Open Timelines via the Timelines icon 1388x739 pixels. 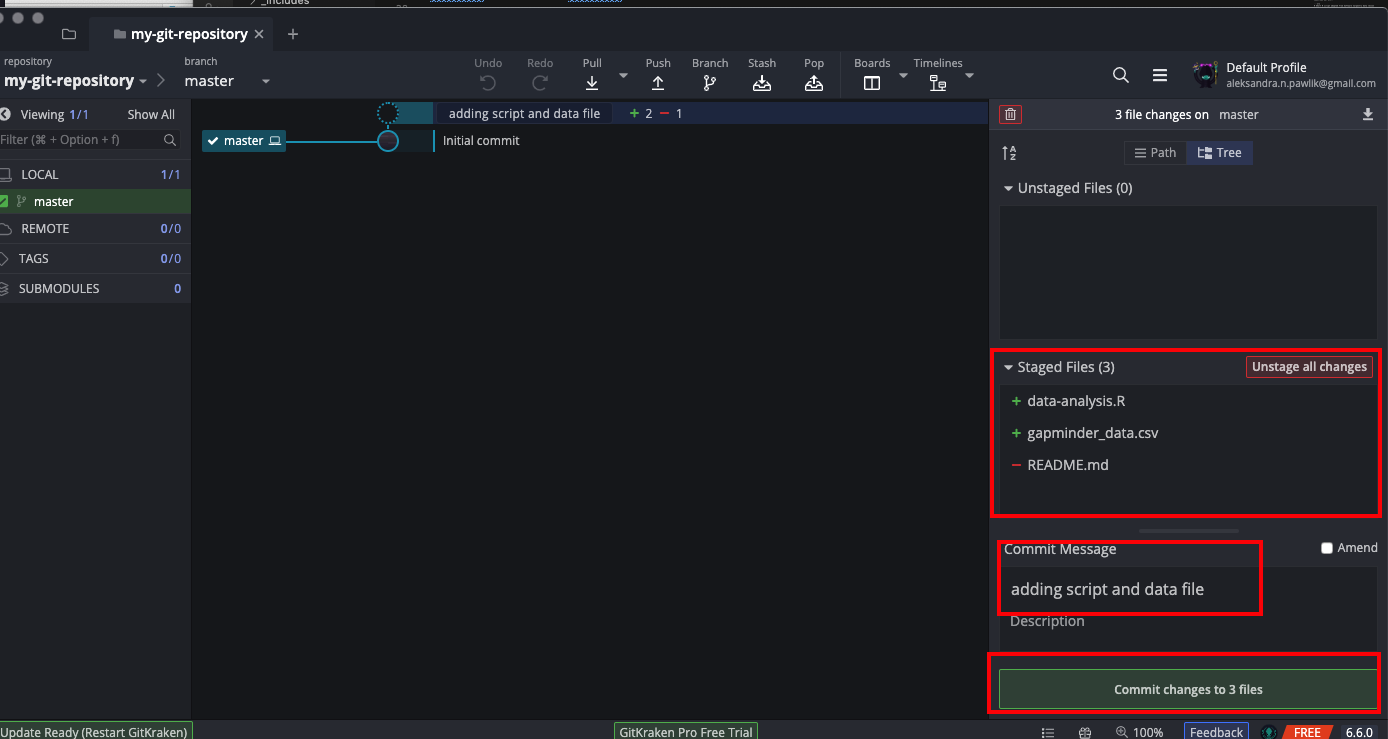coord(938,84)
